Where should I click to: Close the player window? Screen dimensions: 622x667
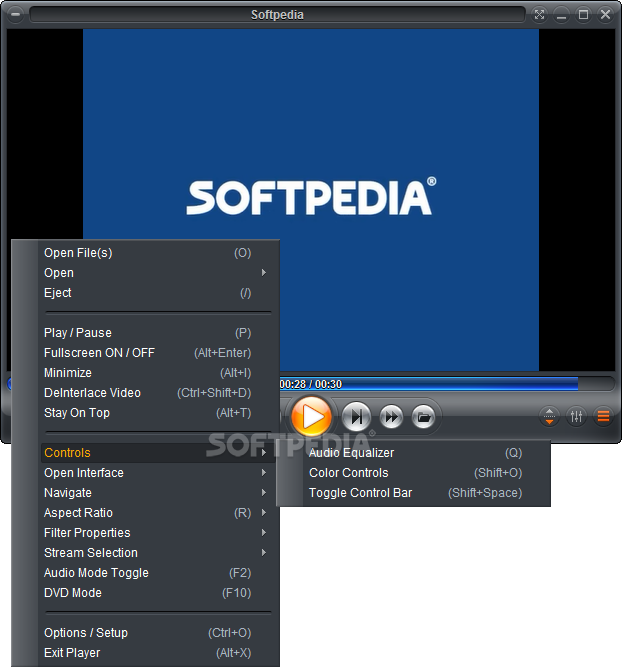pos(605,15)
